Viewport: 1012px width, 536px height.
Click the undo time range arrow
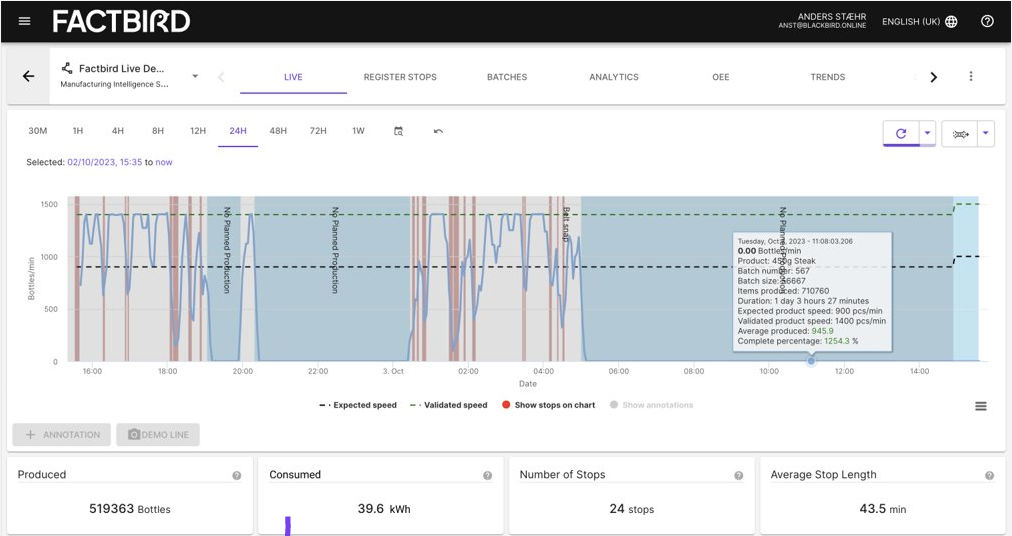click(x=438, y=131)
